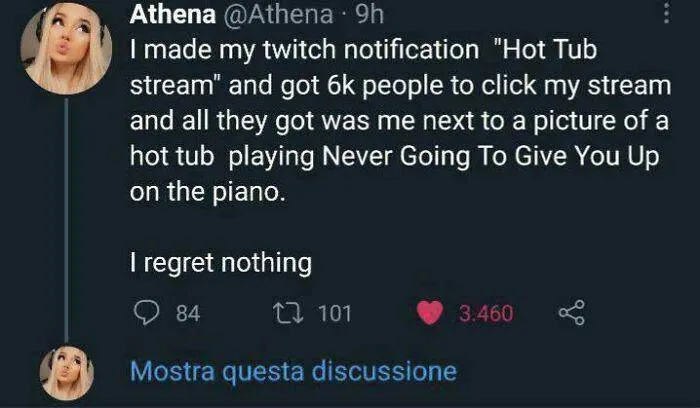This screenshot has height=408, width=700.
Task: Click the "I regret nothing" line
Action: pyautogui.click(x=221, y=264)
